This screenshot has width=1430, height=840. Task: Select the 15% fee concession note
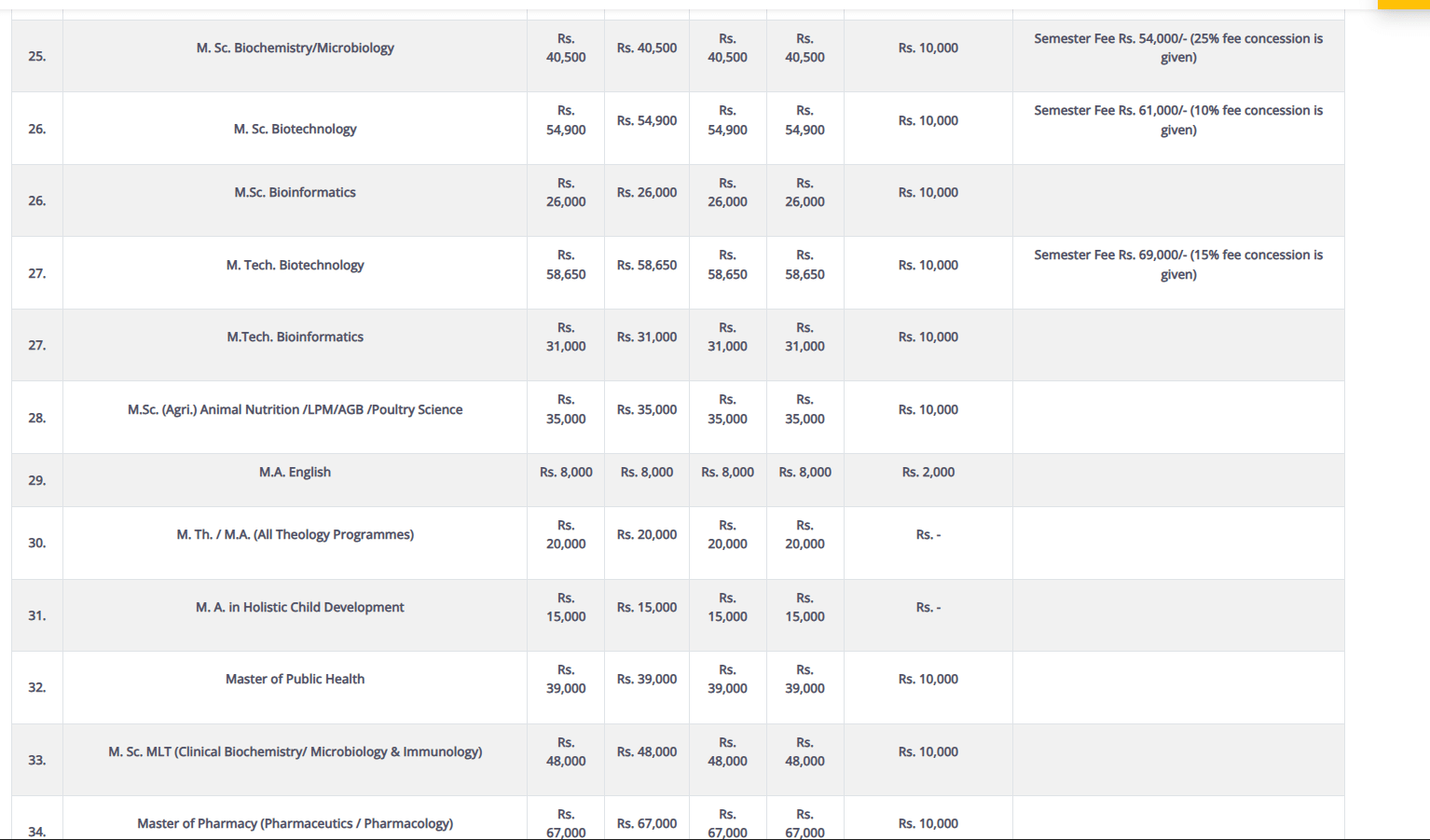[1177, 265]
